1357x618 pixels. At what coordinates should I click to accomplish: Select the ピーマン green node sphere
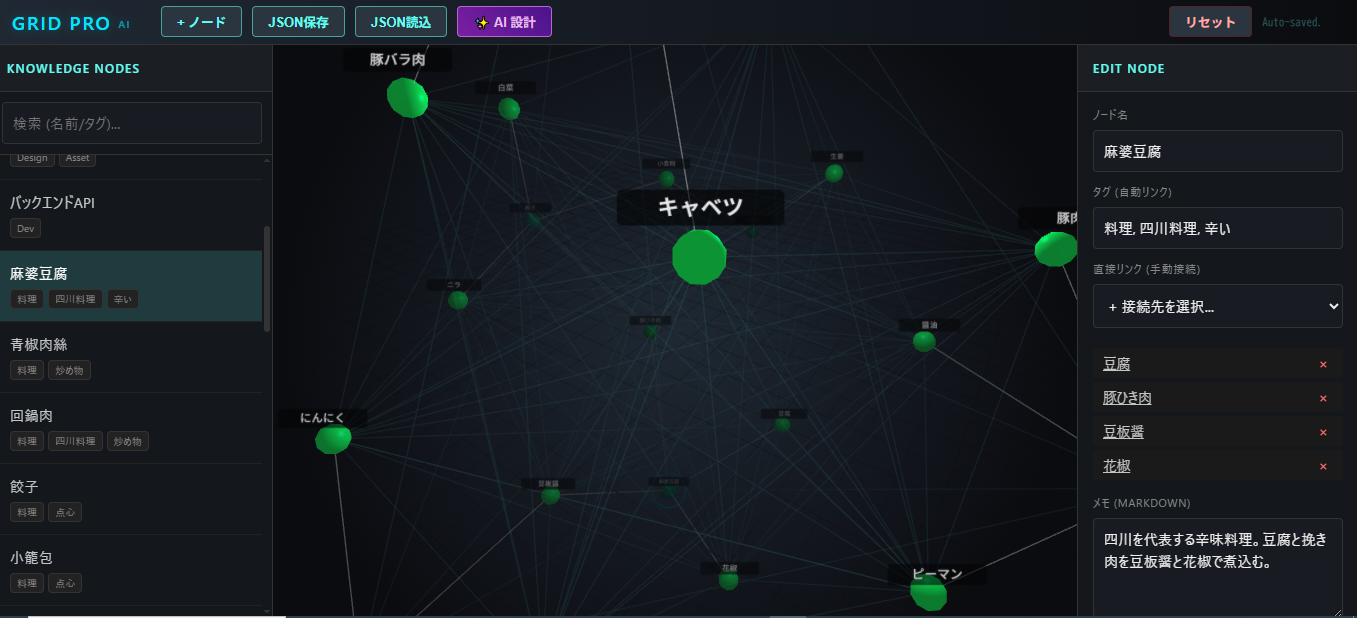[929, 592]
